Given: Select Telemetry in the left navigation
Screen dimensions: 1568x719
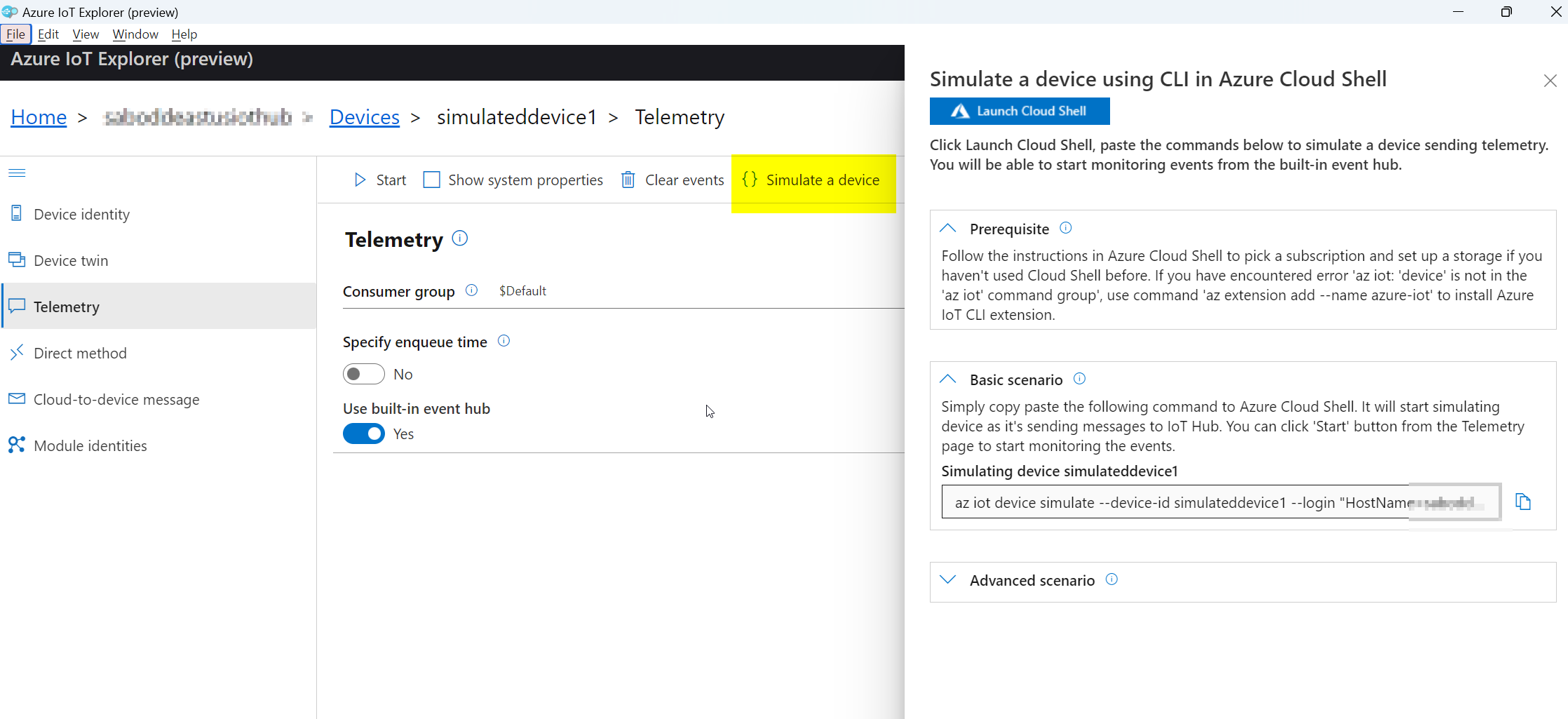Looking at the screenshot, I should [x=158, y=307].
